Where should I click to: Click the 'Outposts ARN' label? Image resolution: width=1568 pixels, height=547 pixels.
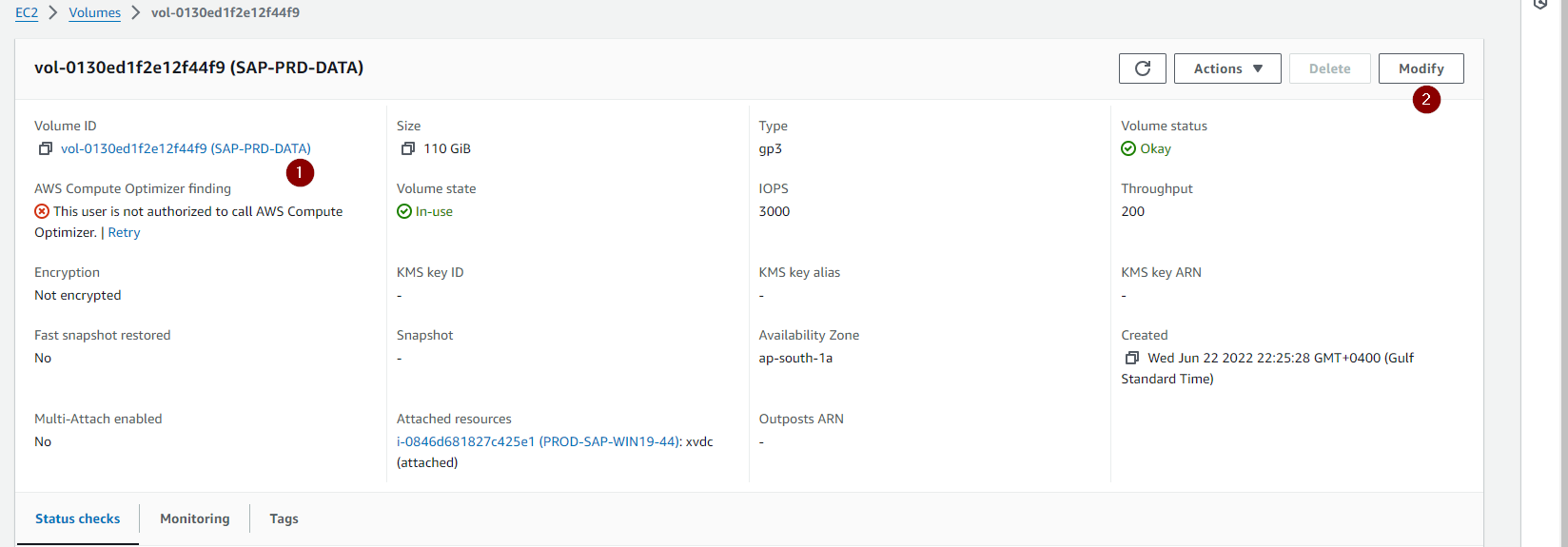point(801,419)
